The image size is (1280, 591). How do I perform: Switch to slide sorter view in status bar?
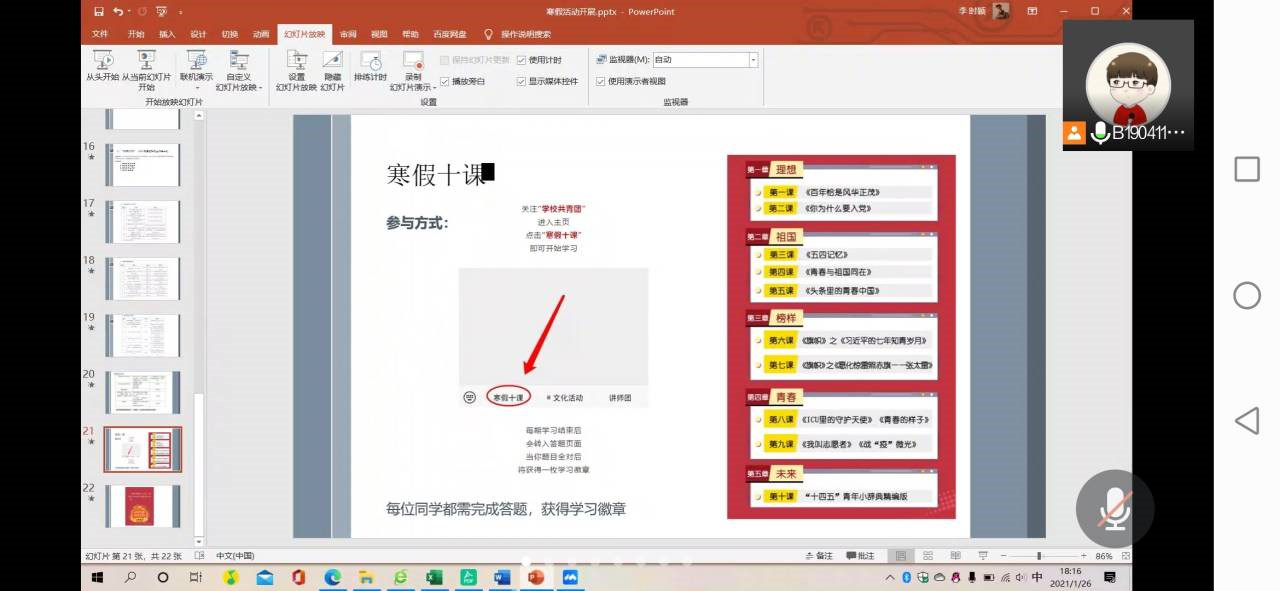pyautogui.click(x=927, y=556)
